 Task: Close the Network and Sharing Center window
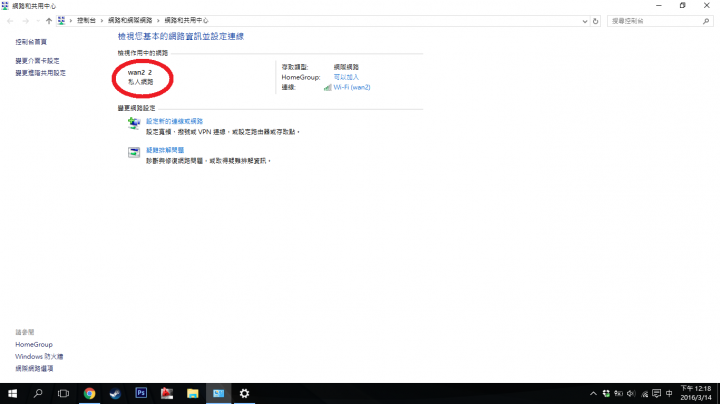707,6
